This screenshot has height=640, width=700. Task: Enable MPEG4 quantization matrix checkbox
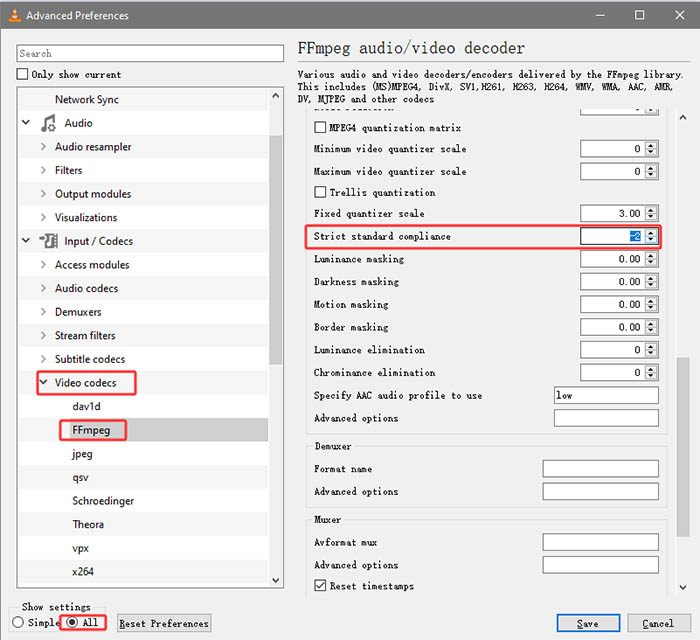[321, 128]
